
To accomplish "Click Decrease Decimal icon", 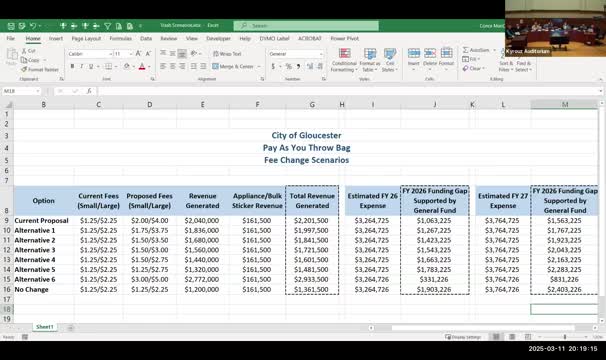I will click(320, 67).
